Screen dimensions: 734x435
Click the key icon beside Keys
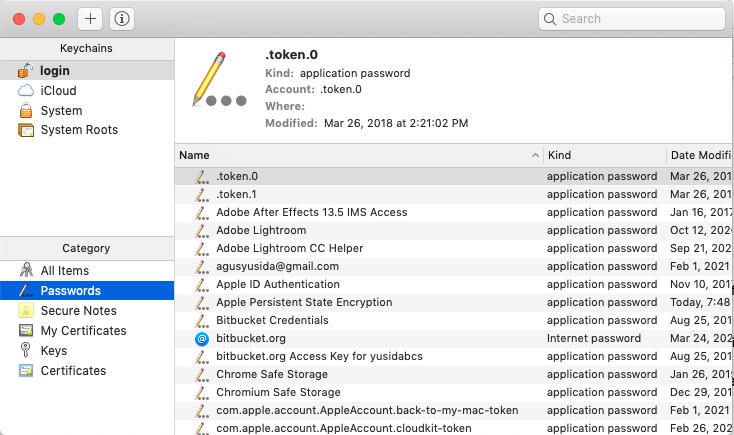click(x=26, y=350)
